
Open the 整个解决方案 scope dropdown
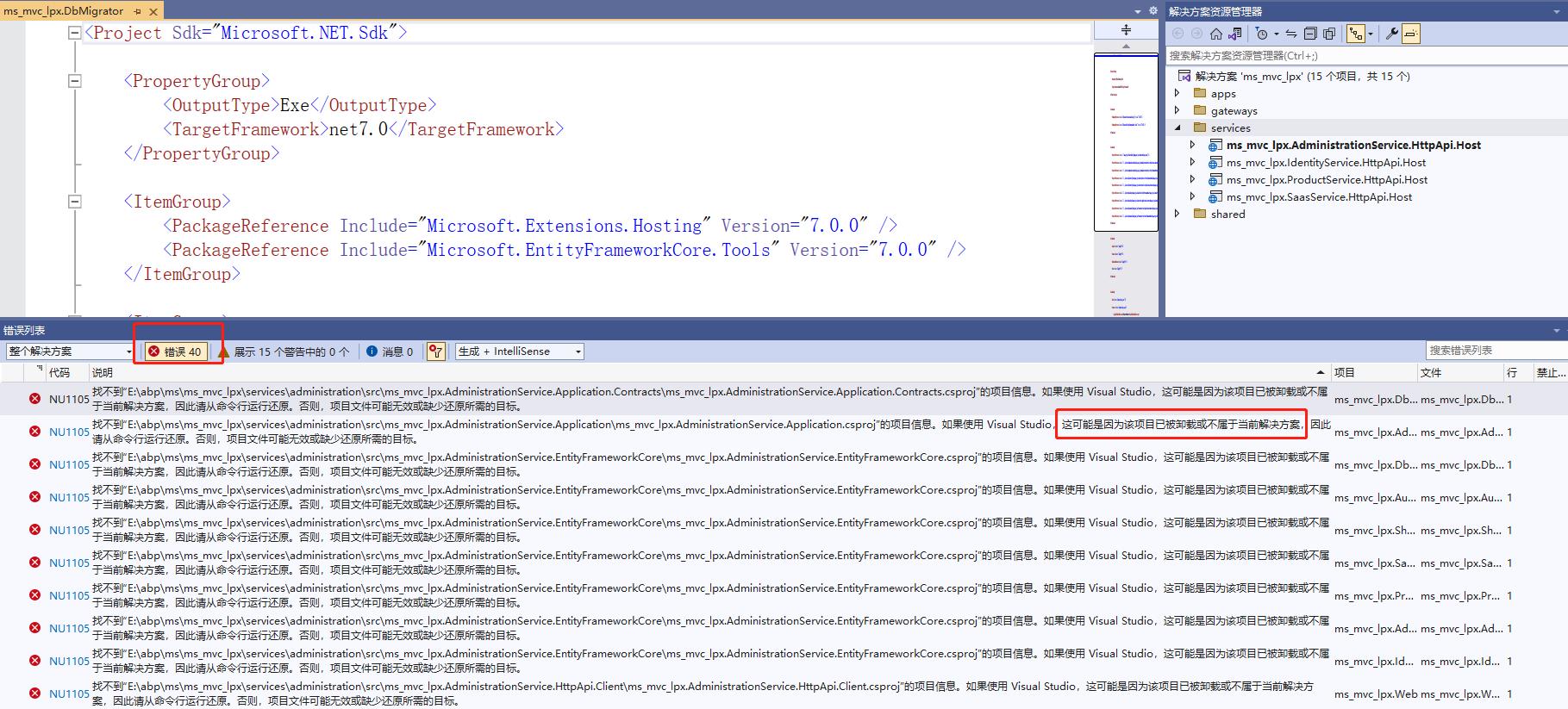click(x=70, y=351)
